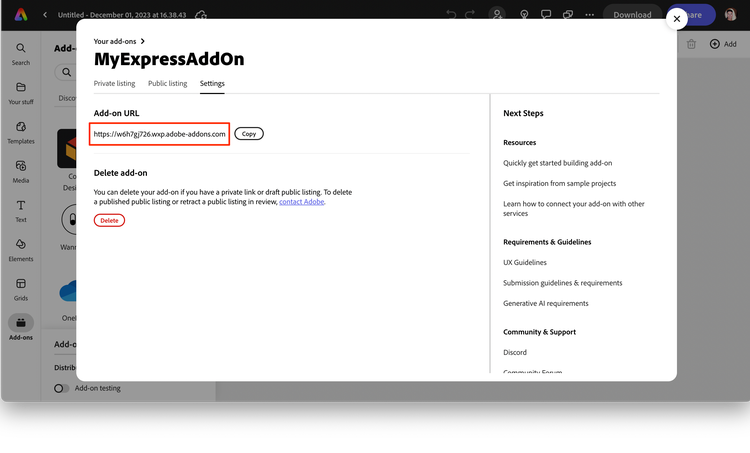Go back using the top-left arrow

click(x=45, y=15)
